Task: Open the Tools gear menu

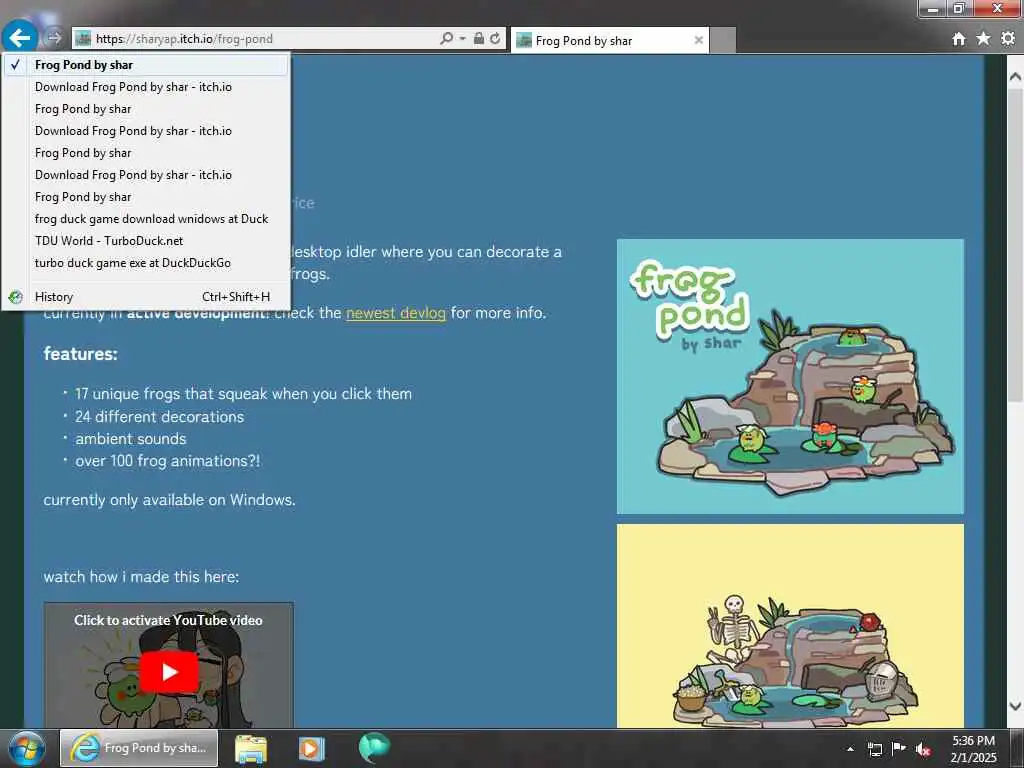Action: [1008, 39]
